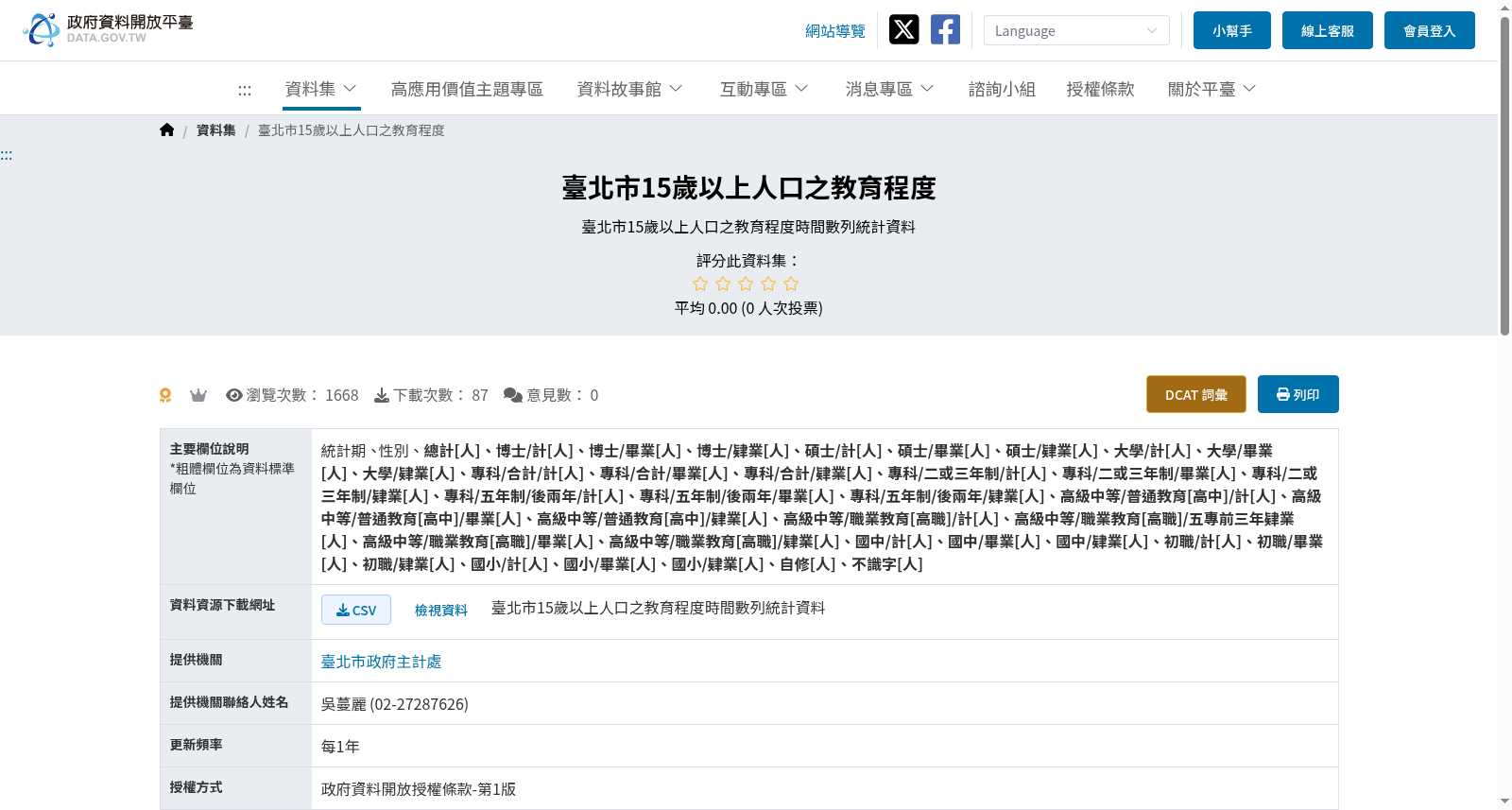
Task: Click the DCAT 詞彙 button
Action: [1196, 394]
